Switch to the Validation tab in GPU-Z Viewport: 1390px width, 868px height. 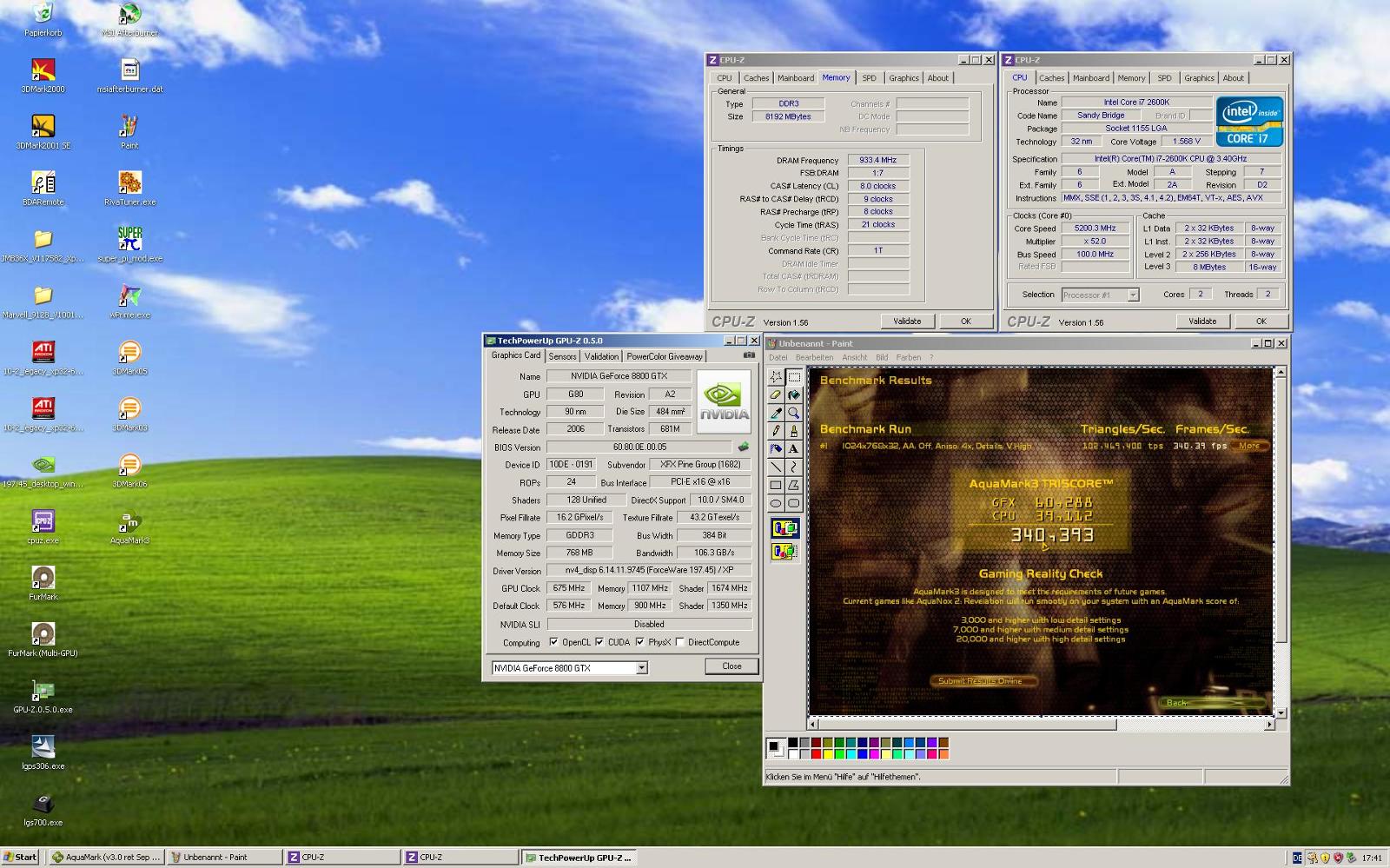[x=601, y=356]
